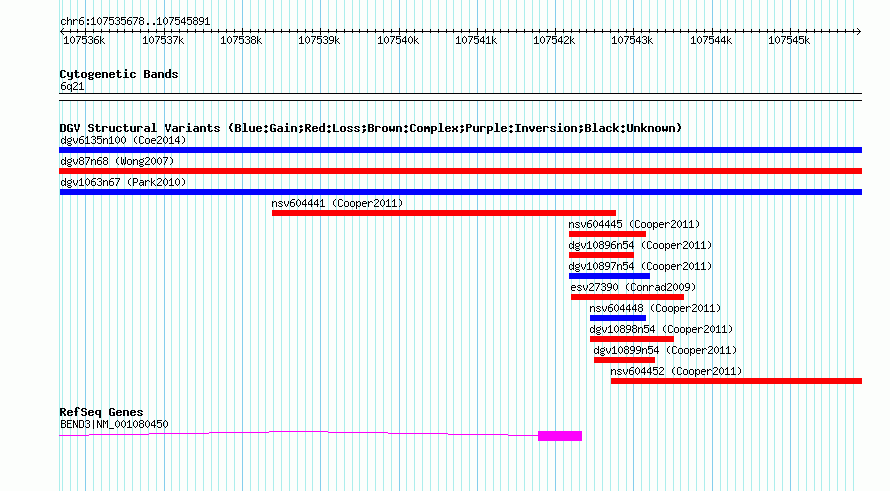This screenshot has height=491, width=890.
Task: Open the nsv604452 (Cooper2011) red bar
Action: pyautogui.click(x=736, y=381)
